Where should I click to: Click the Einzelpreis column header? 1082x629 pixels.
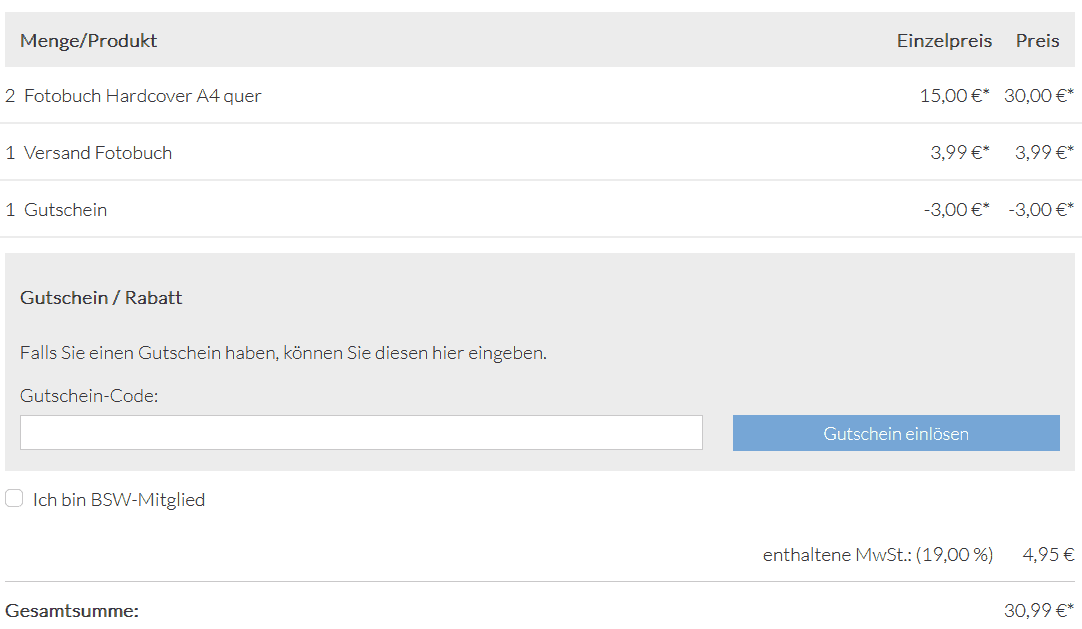(944, 41)
